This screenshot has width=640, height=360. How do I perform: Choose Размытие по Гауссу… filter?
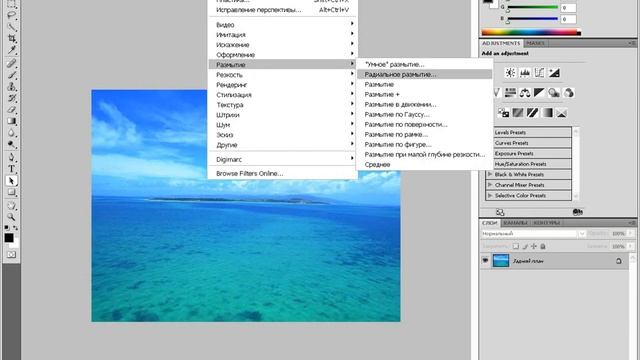pyautogui.click(x=424, y=114)
